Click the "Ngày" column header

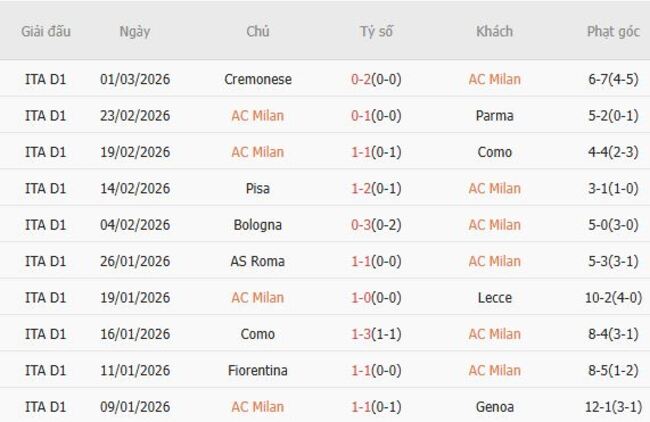pyautogui.click(x=135, y=31)
